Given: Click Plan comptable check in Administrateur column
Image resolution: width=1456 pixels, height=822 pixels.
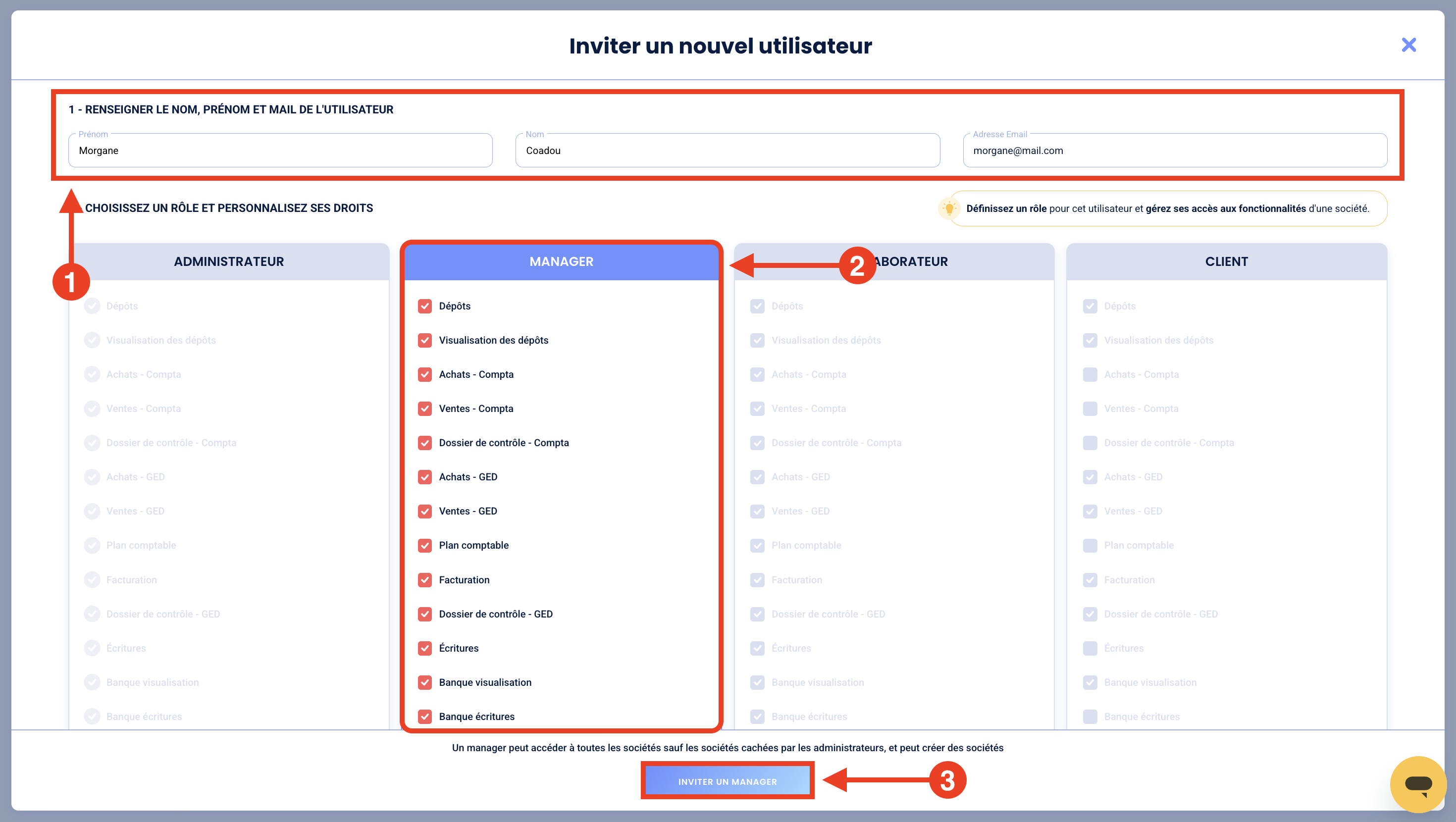Looking at the screenshot, I should point(92,546).
